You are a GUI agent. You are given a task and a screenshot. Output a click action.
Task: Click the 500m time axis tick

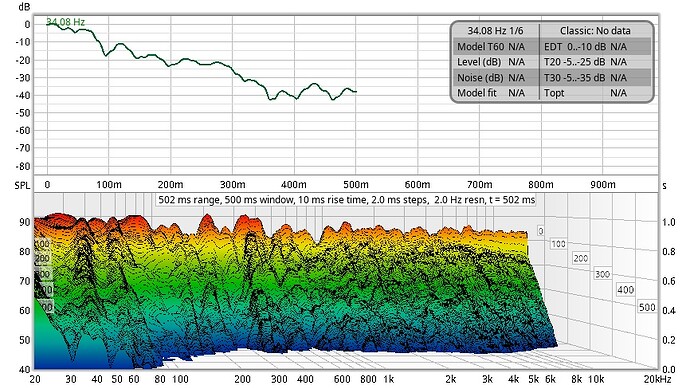356,185
